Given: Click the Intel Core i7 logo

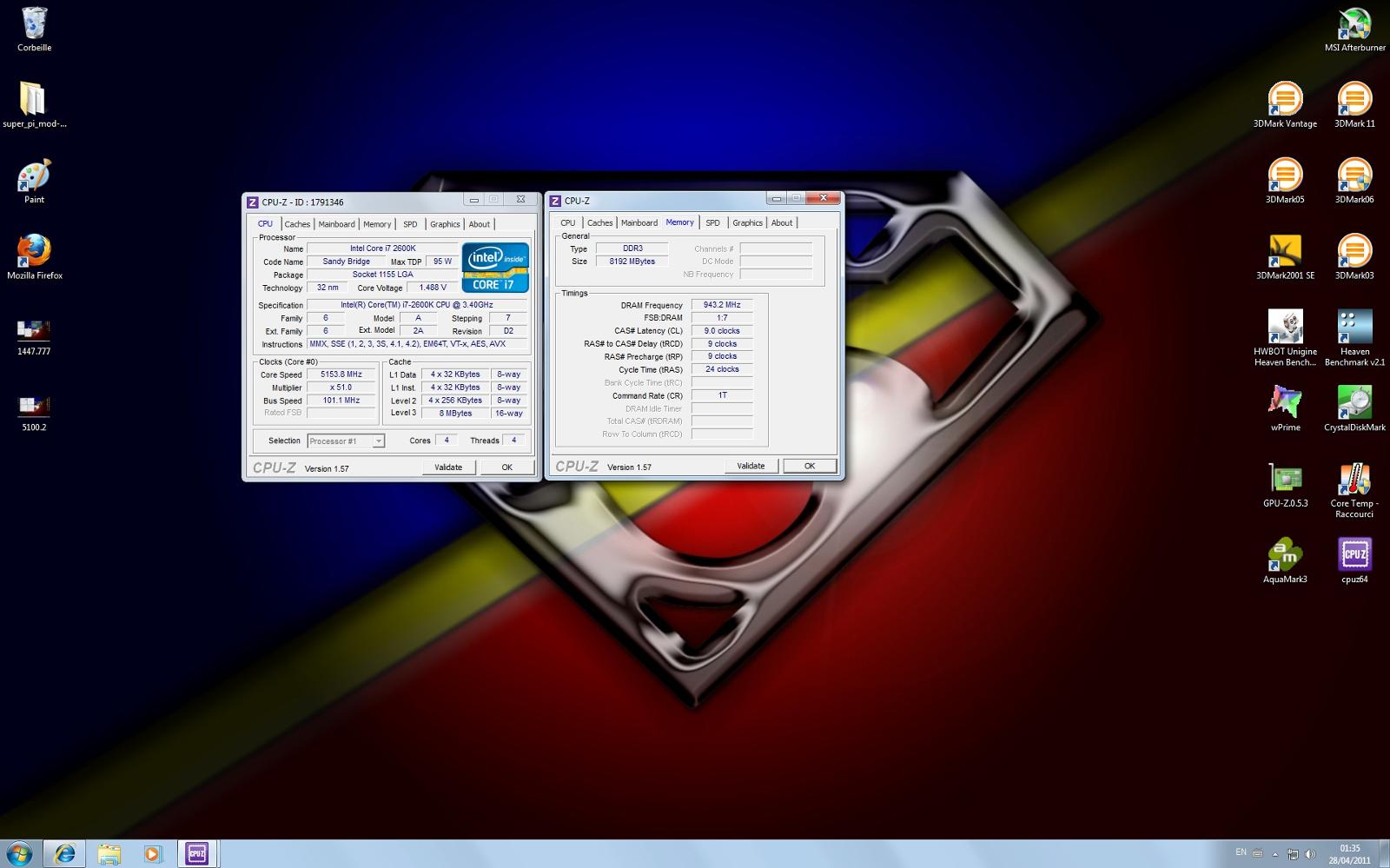Looking at the screenshot, I should tap(495, 268).
